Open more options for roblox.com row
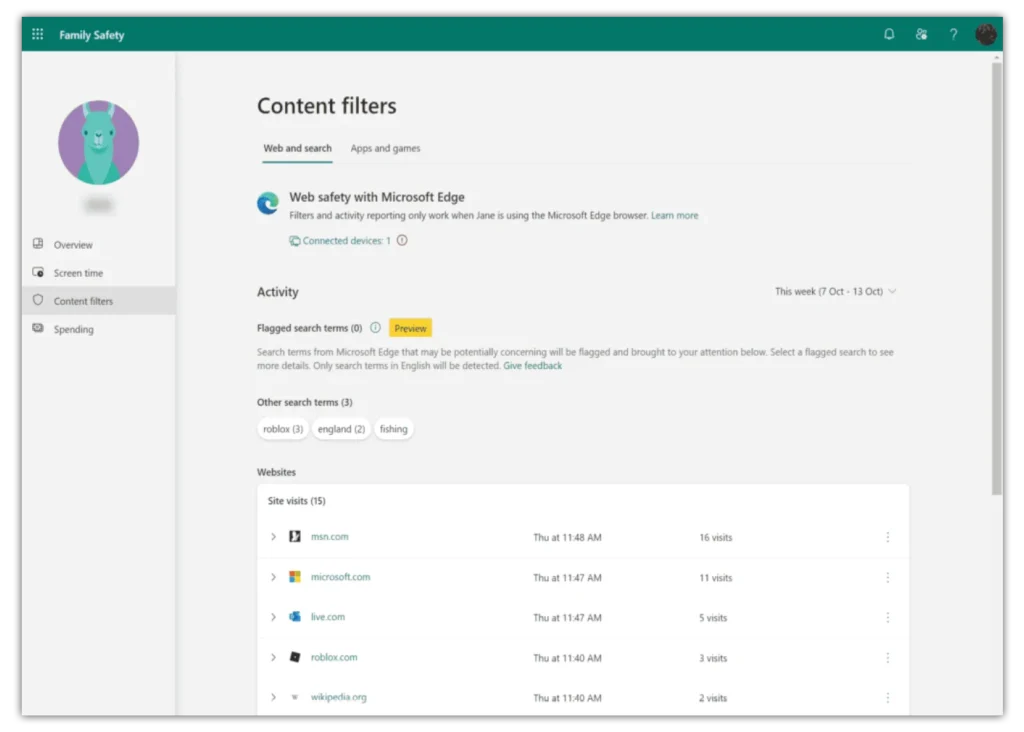The width and height of the screenshot is (1024, 732). click(888, 658)
